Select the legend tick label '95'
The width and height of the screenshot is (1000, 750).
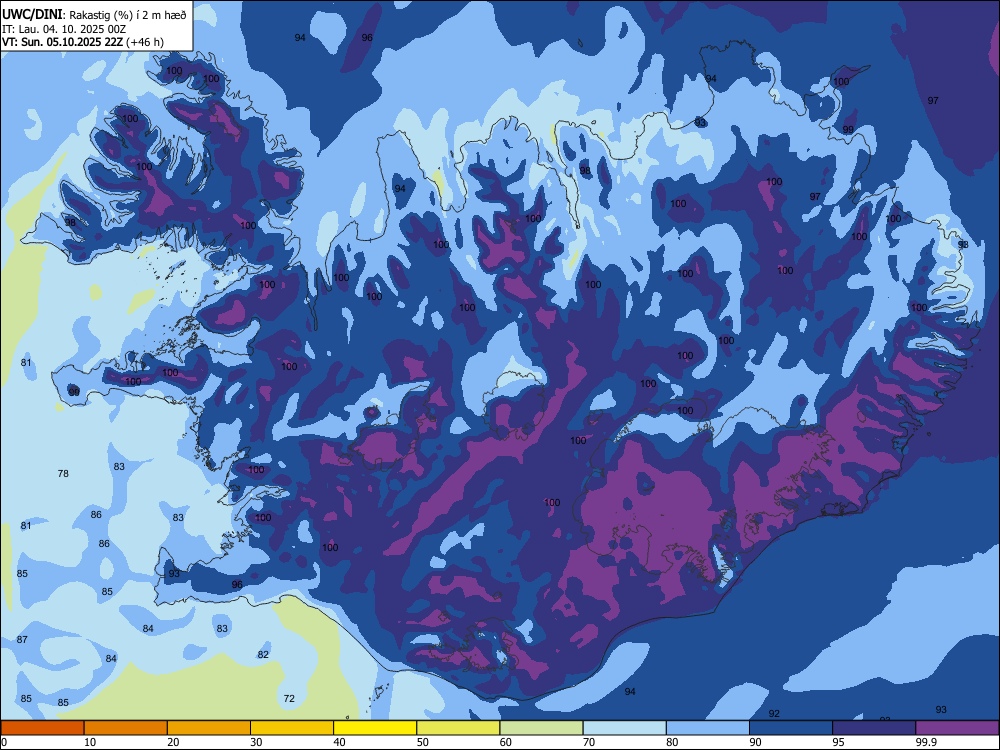click(839, 742)
